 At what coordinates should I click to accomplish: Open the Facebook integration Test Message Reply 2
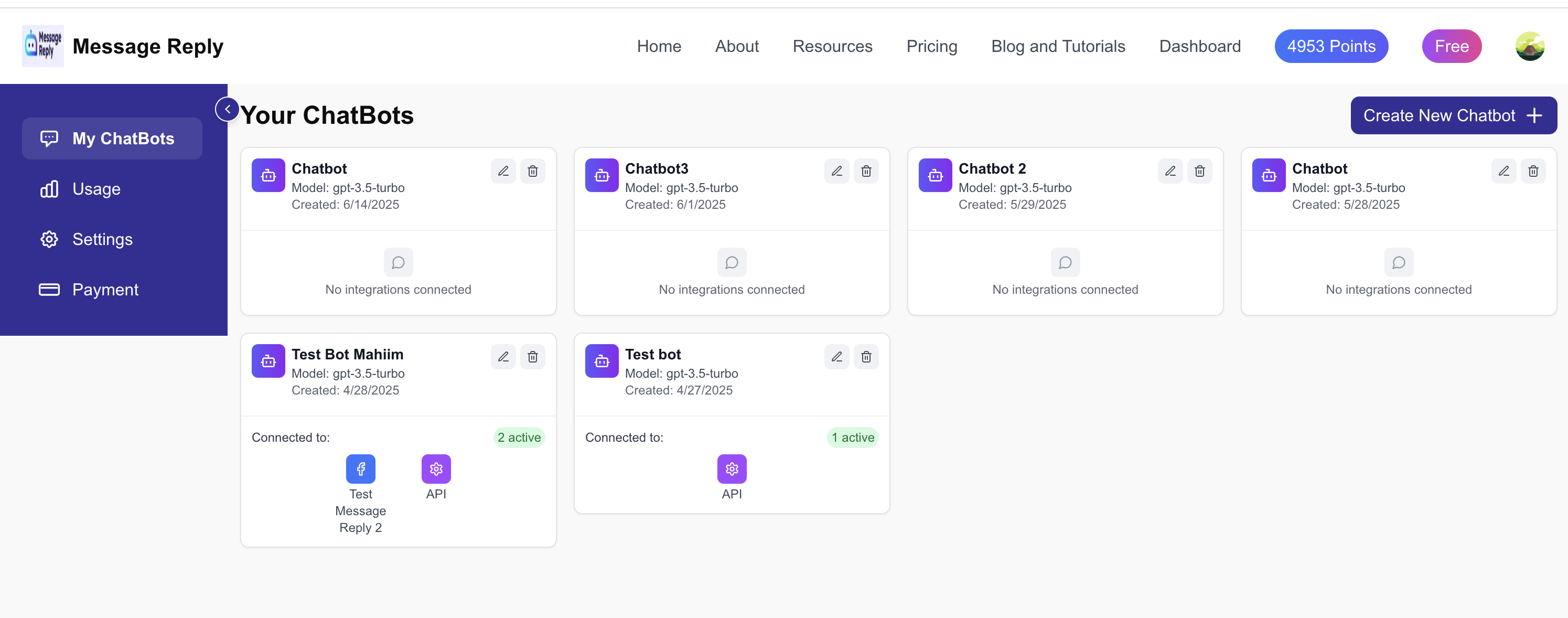coord(360,469)
